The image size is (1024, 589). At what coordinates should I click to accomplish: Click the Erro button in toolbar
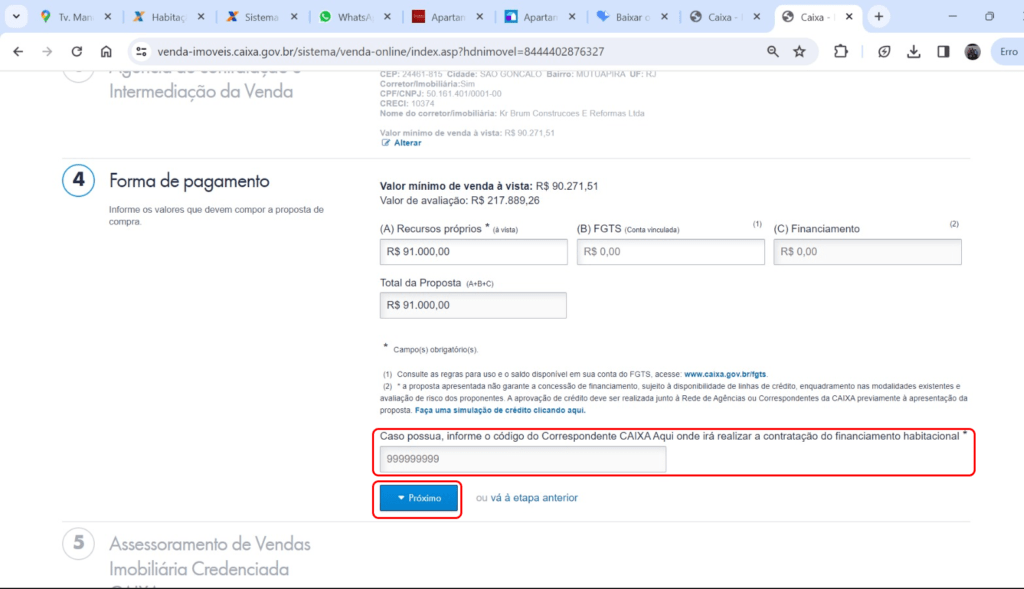click(1008, 52)
